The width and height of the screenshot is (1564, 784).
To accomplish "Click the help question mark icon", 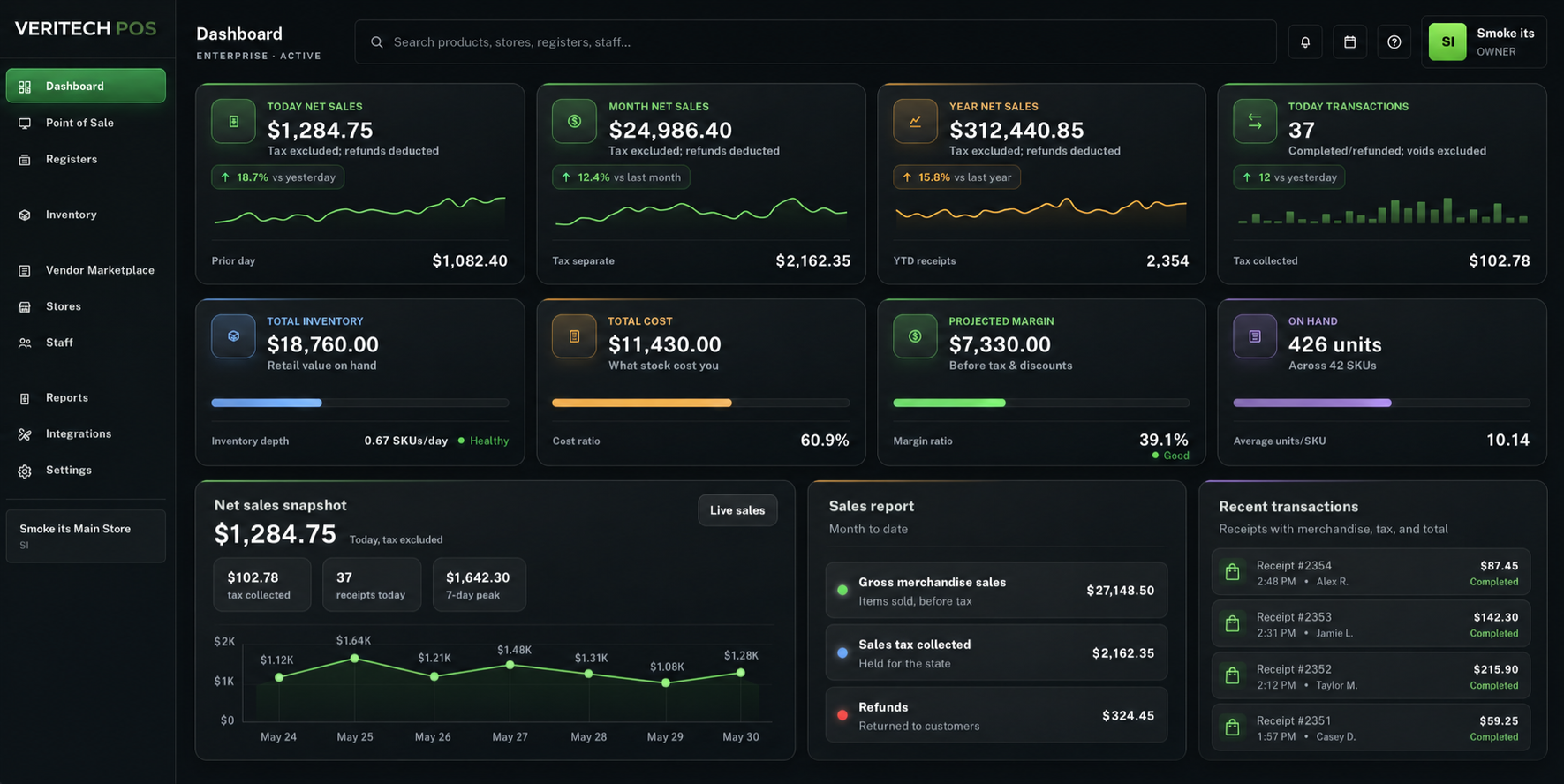I will coord(1394,41).
